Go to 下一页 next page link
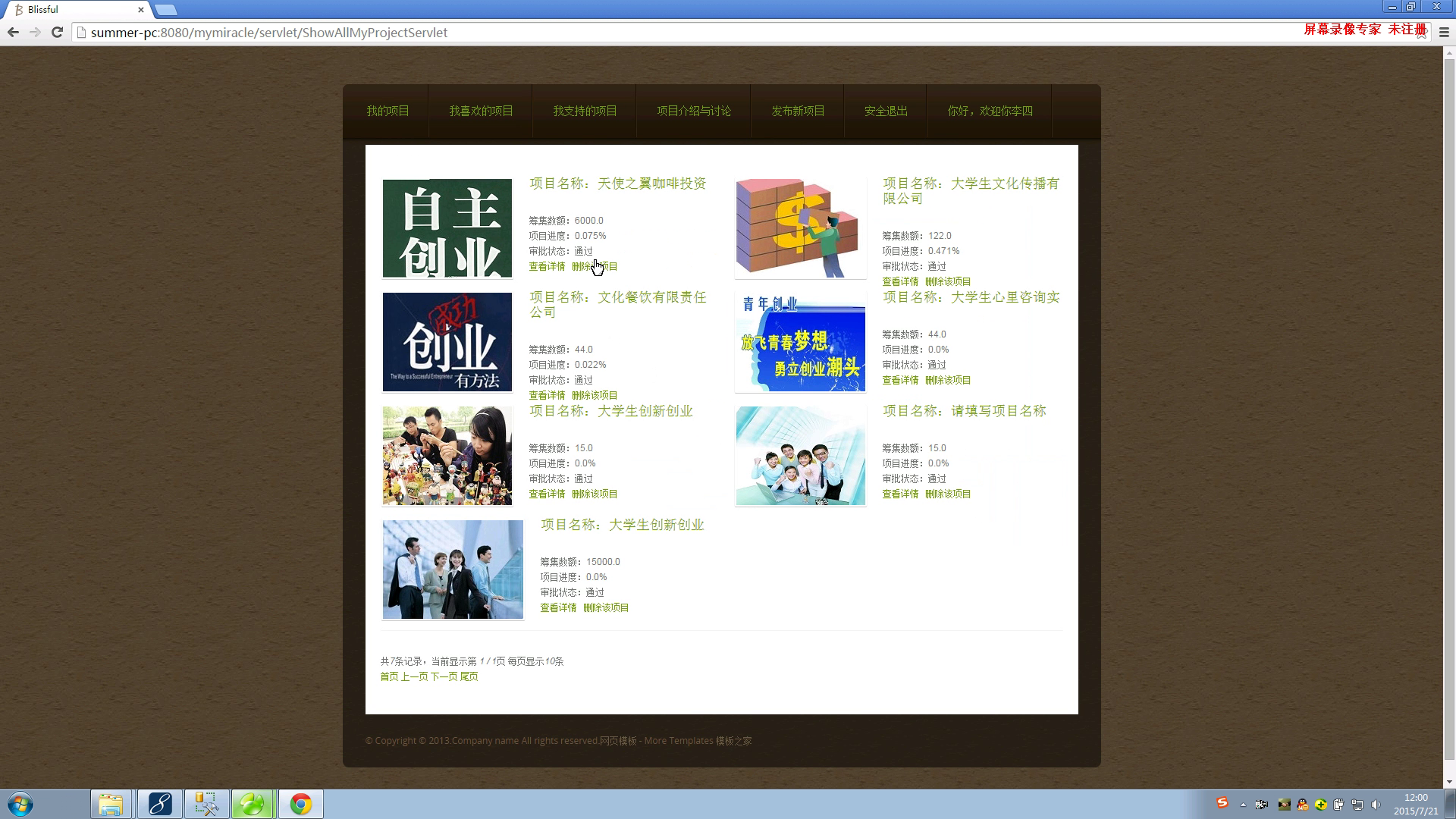The height and width of the screenshot is (819, 1456). (x=444, y=676)
